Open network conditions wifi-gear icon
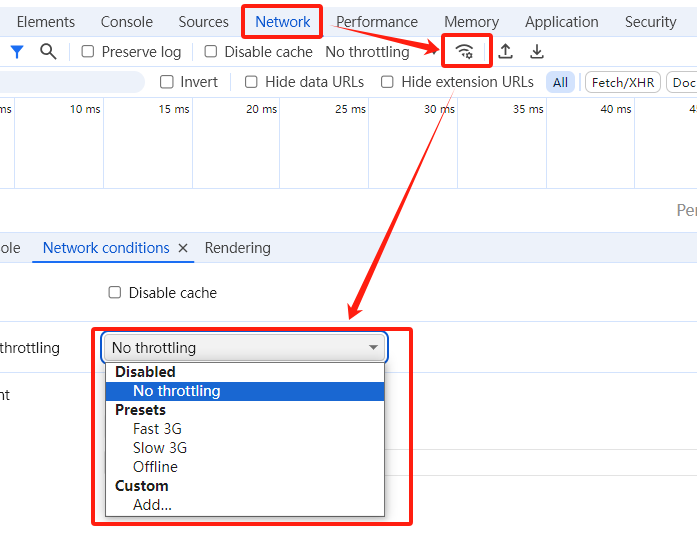Viewport: 697px width, 540px height. coord(465,52)
